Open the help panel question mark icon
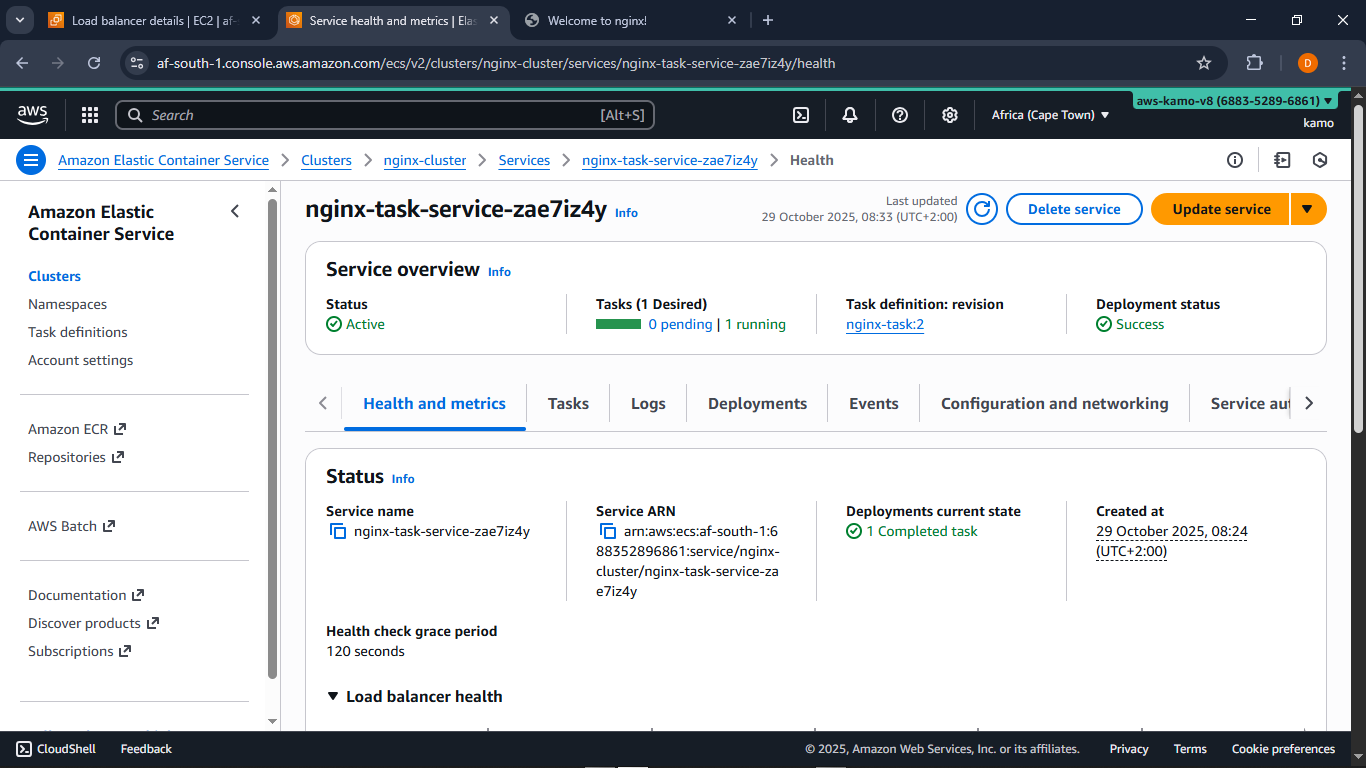 coord(899,115)
